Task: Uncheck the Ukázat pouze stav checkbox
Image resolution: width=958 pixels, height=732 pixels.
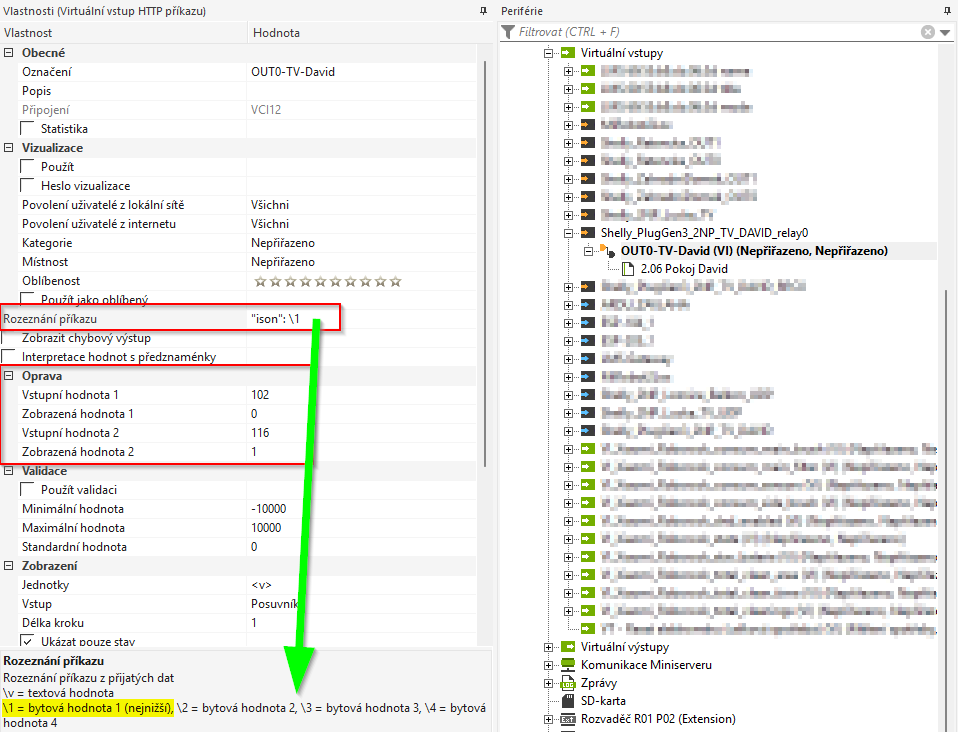Action: 28,642
